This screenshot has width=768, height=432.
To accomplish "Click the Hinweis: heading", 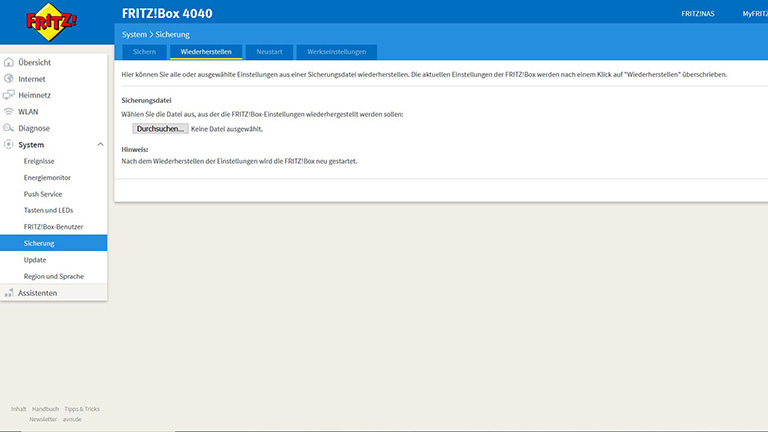I will [135, 149].
